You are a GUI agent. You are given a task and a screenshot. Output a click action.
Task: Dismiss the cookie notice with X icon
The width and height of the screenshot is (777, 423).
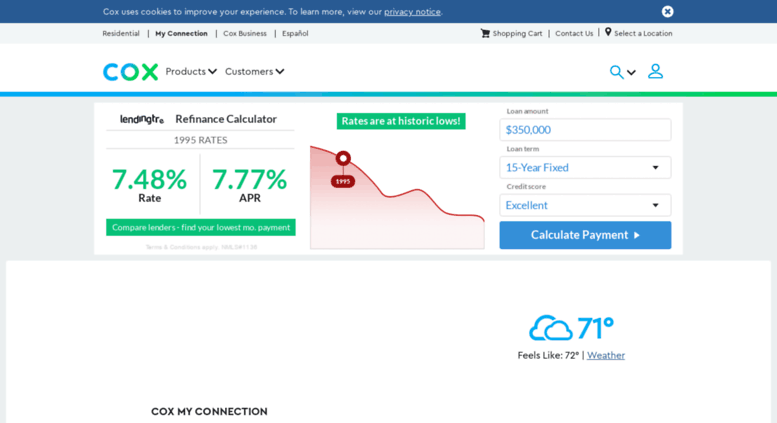tap(667, 12)
